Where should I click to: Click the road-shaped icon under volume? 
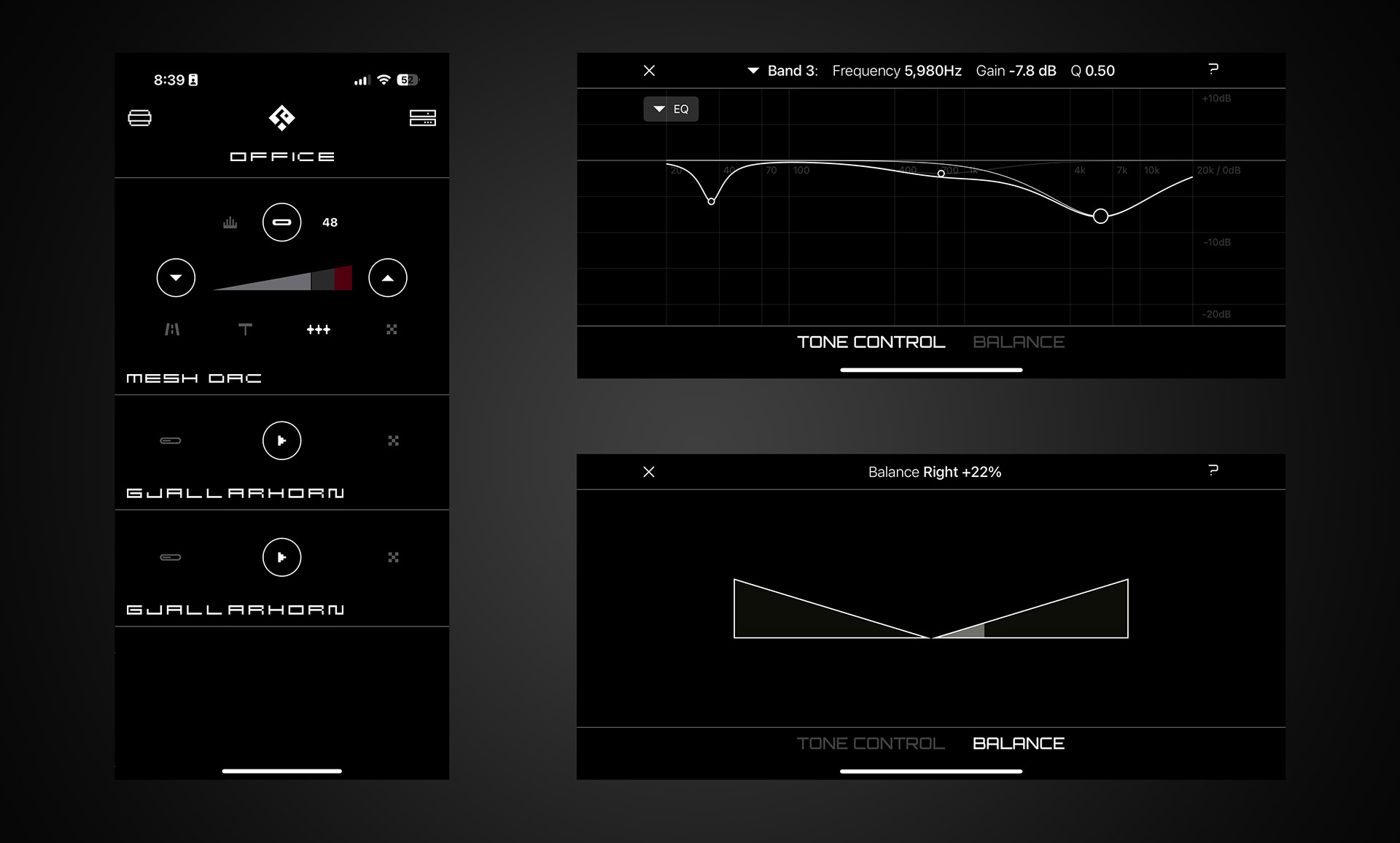pyautogui.click(x=172, y=330)
